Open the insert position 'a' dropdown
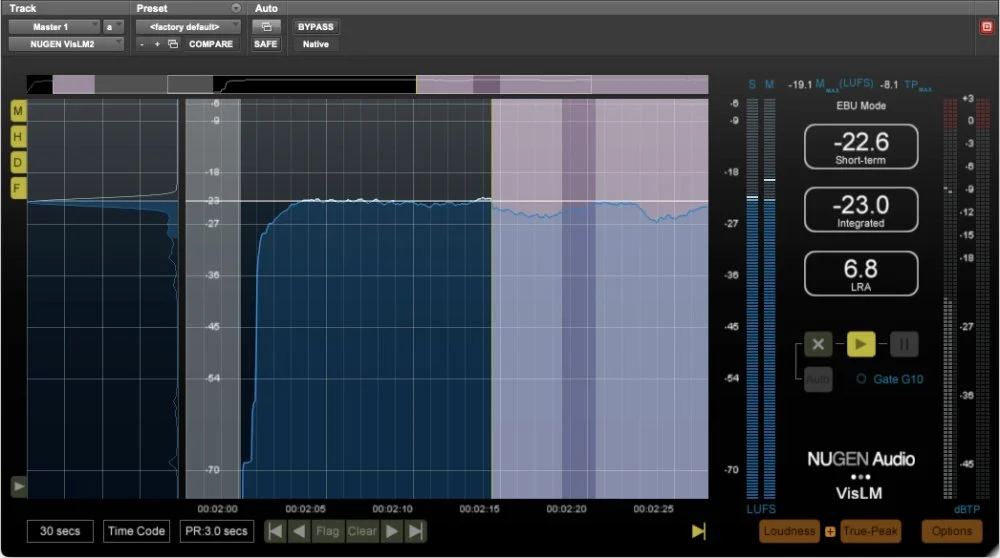The width and height of the screenshot is (1000, 558). [113, 27]
